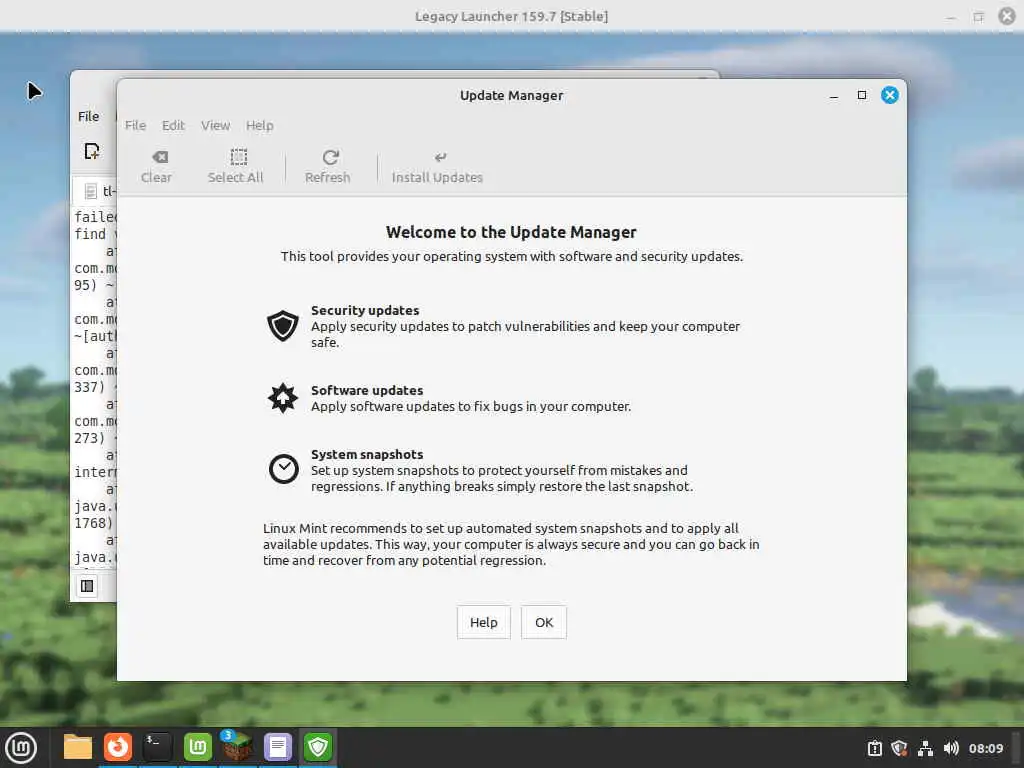Screen dimensions: 1024x768
Task: Click Update Manager shield icon in the taskbar
Action: [318, 747]
